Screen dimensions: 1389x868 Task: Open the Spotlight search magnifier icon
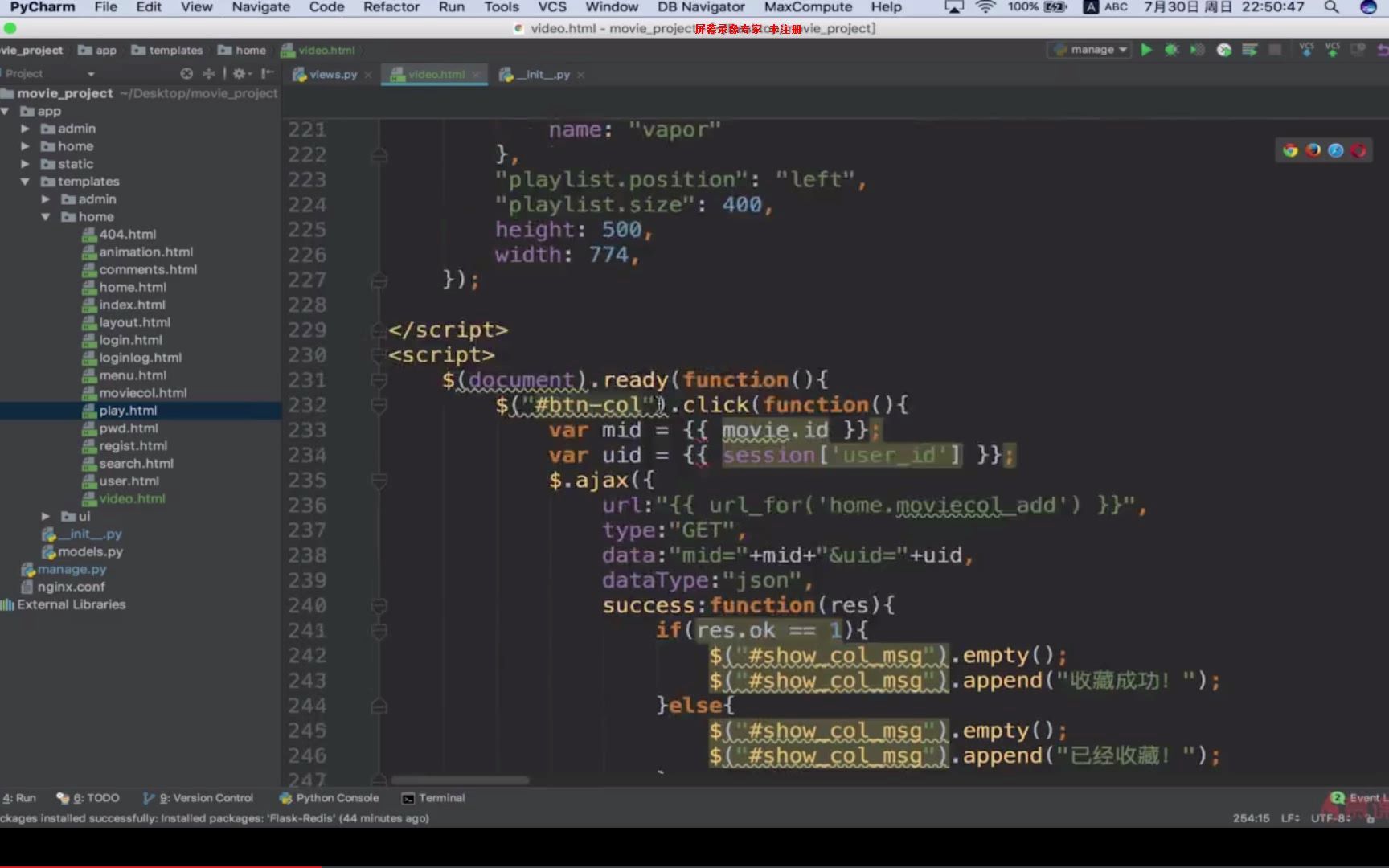click(1331, 7)
